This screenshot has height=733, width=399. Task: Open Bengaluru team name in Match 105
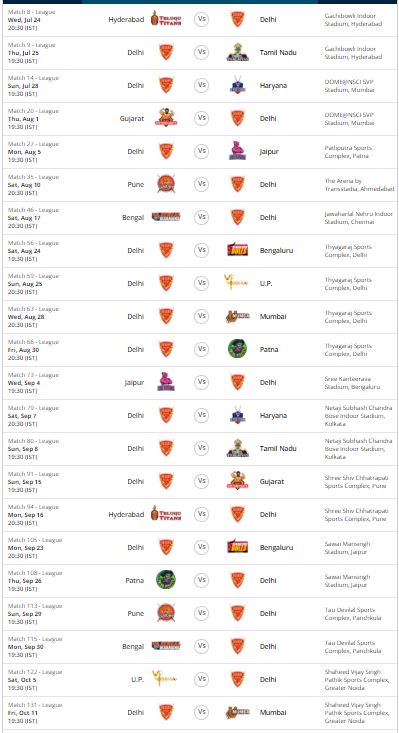277,547
